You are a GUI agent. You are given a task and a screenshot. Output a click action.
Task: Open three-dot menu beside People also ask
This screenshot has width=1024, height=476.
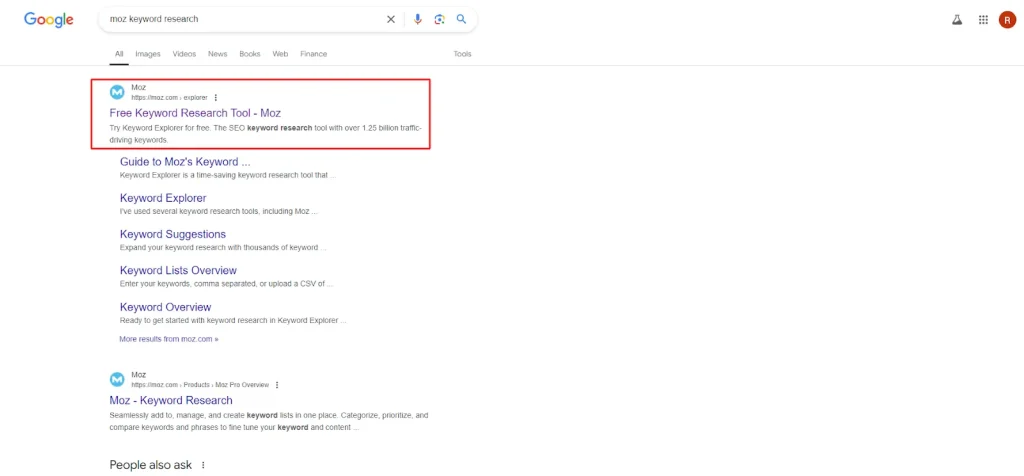point(203,466)
